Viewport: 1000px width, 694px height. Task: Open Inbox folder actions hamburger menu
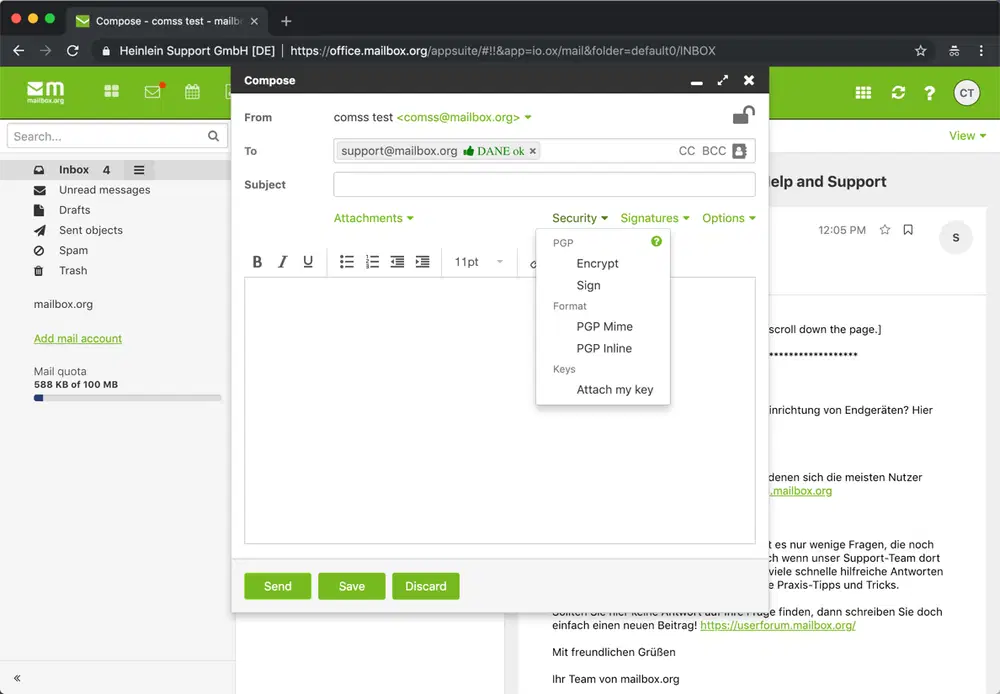pyautogui.click(x=138, y=170)
